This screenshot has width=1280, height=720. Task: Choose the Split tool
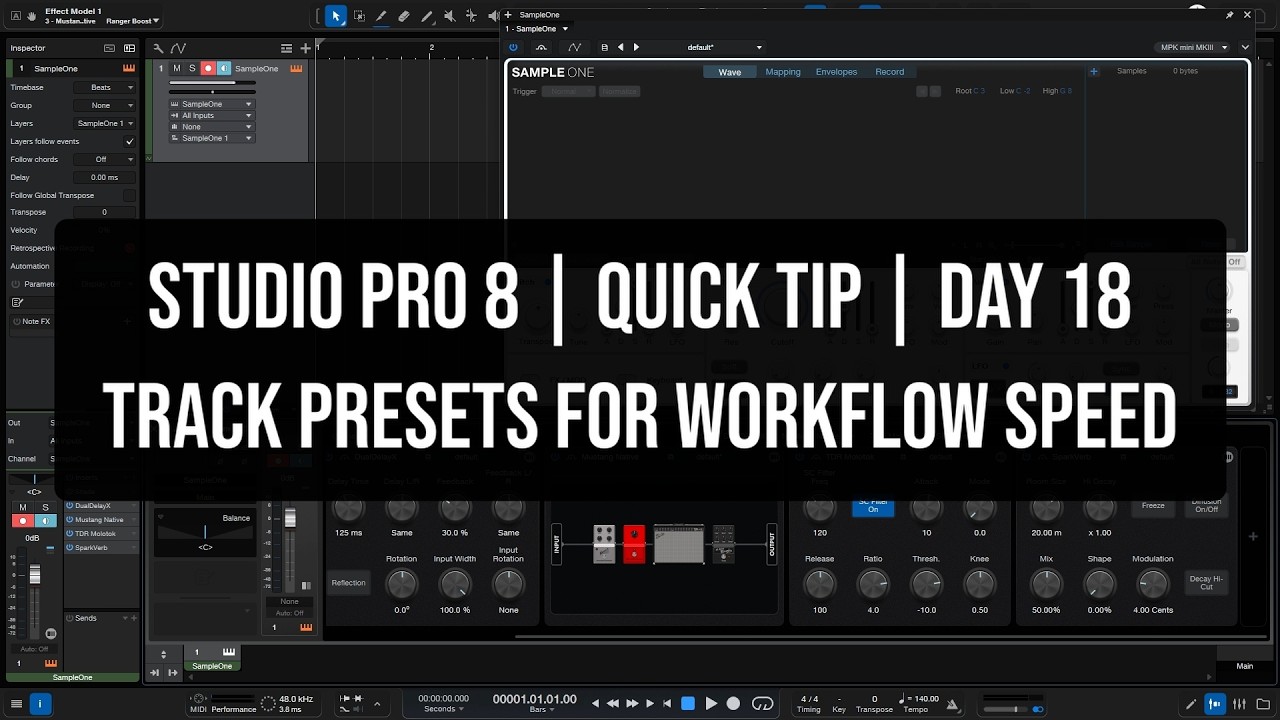click(x=381, y=16)
